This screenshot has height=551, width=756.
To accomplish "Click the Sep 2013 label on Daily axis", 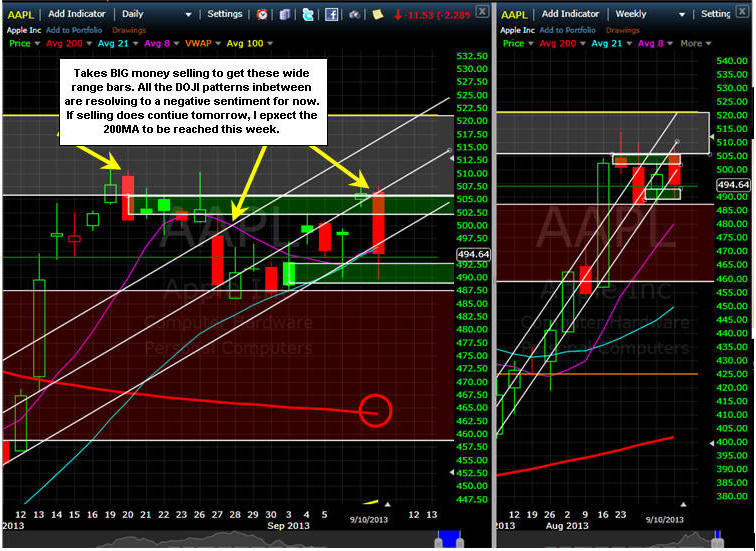I will [x=288, y=526].
